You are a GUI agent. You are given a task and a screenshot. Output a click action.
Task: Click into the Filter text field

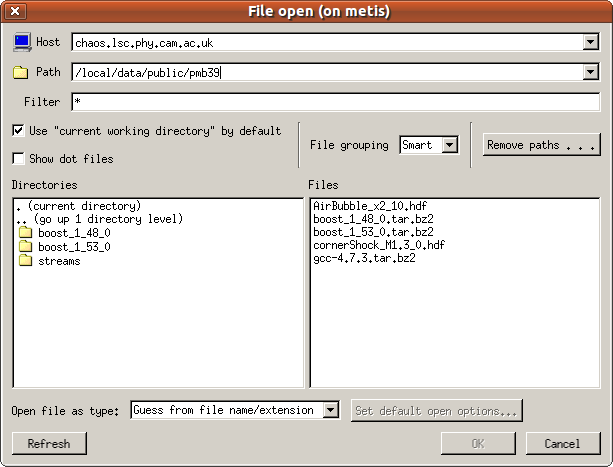pos(334,102)
